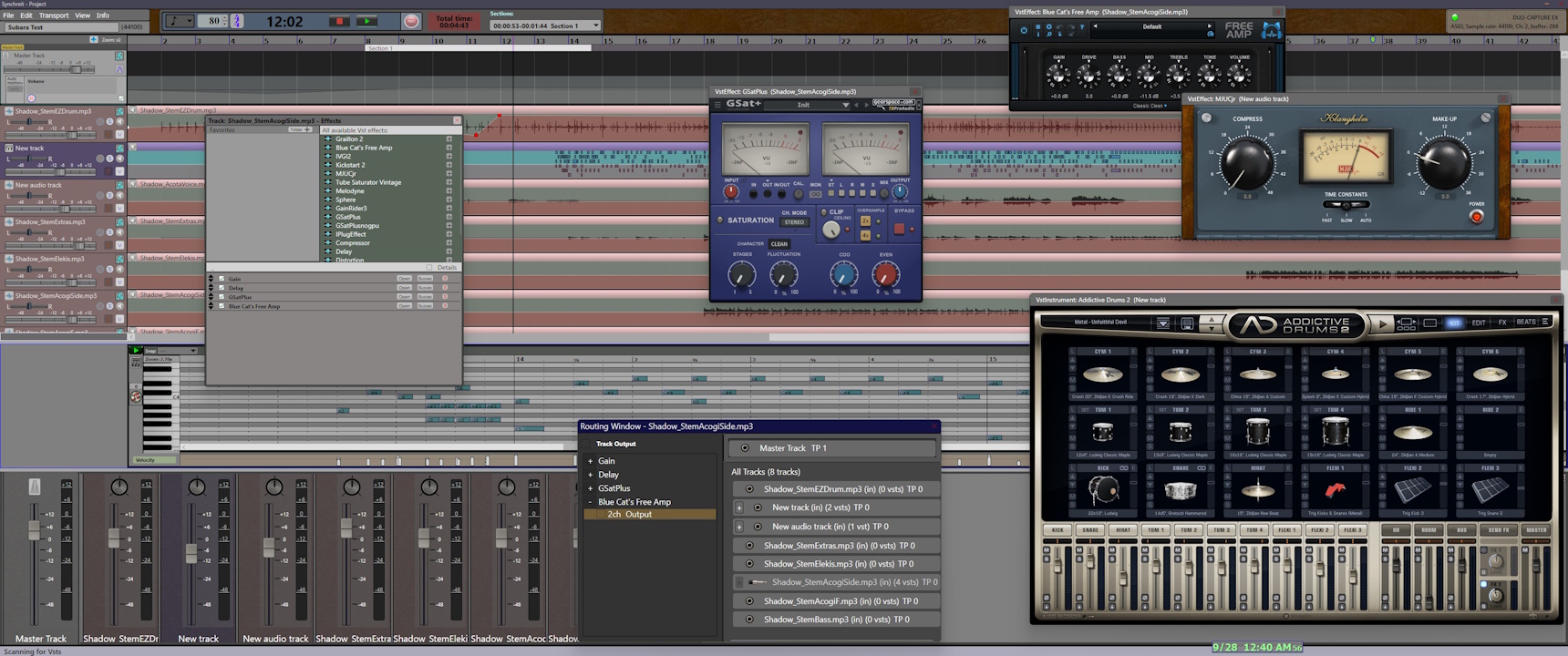Open the View menu
1568x656 pixels.
[x=82, y=15]
